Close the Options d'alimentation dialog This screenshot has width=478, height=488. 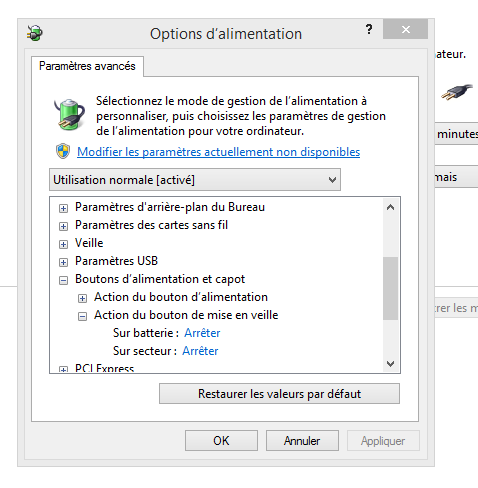[x=405, y=29]
